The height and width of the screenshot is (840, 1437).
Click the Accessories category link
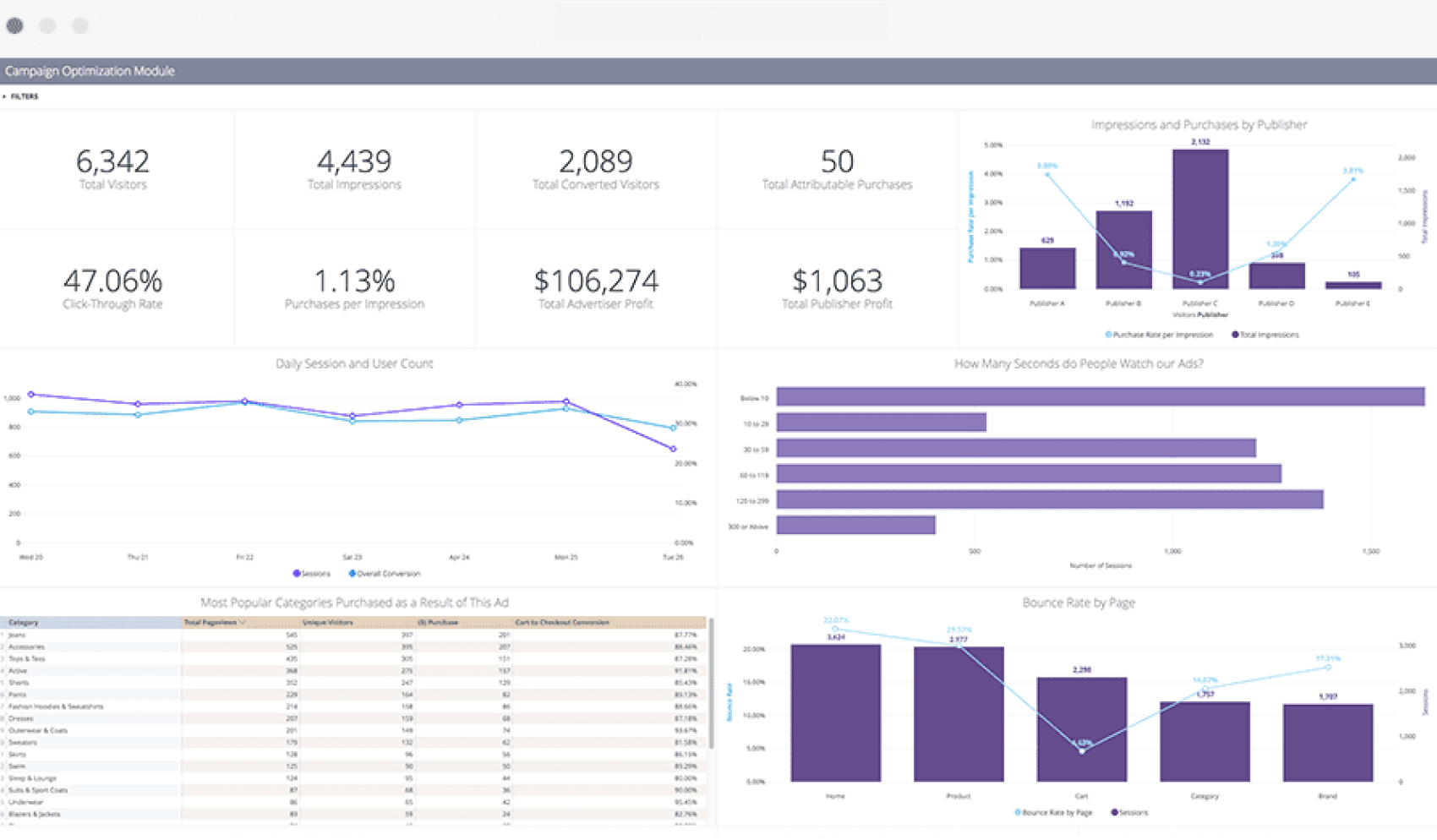[25, 646]
